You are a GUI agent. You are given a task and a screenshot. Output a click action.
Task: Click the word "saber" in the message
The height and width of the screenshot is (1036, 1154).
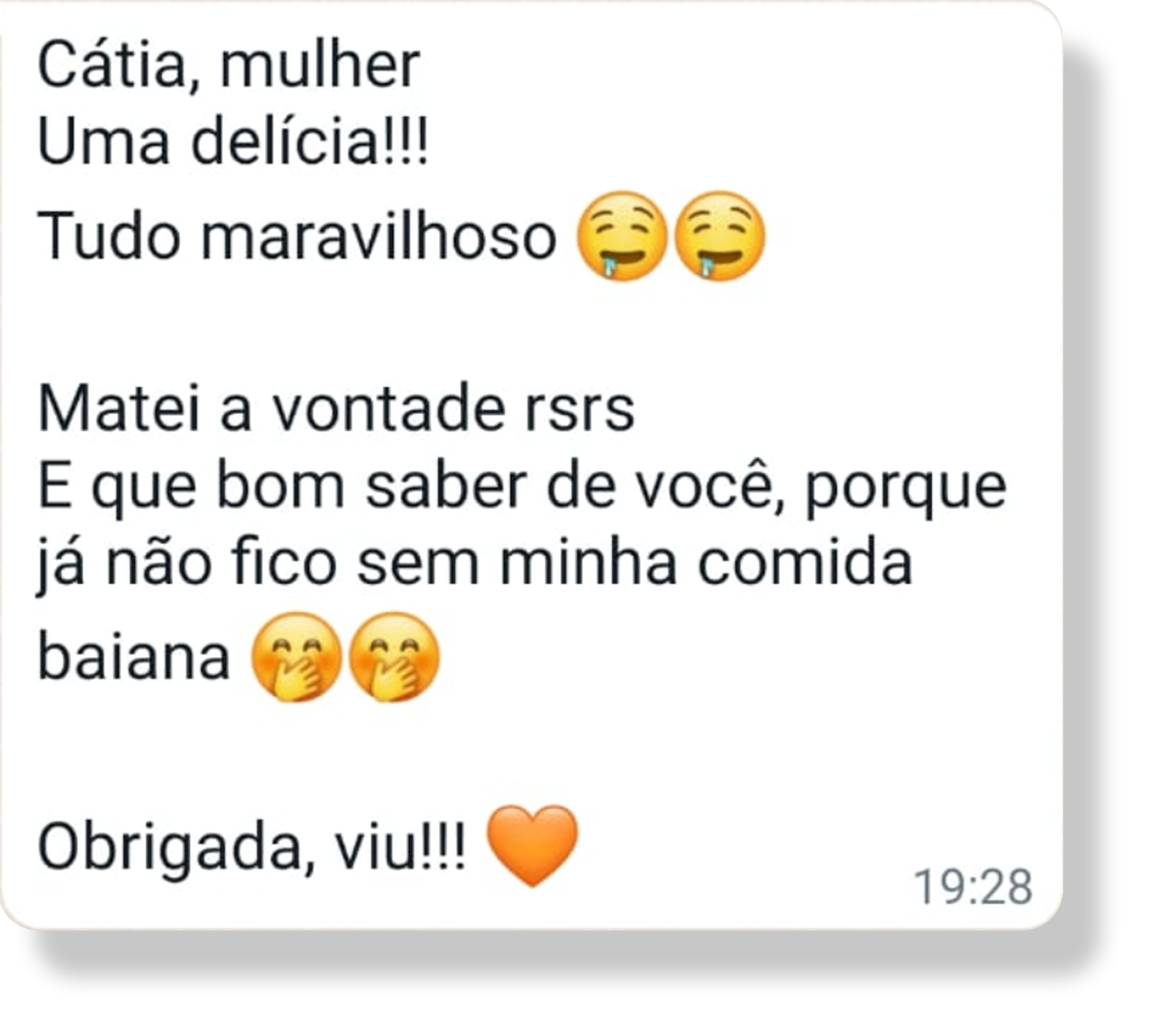click(x=446, y=487)
